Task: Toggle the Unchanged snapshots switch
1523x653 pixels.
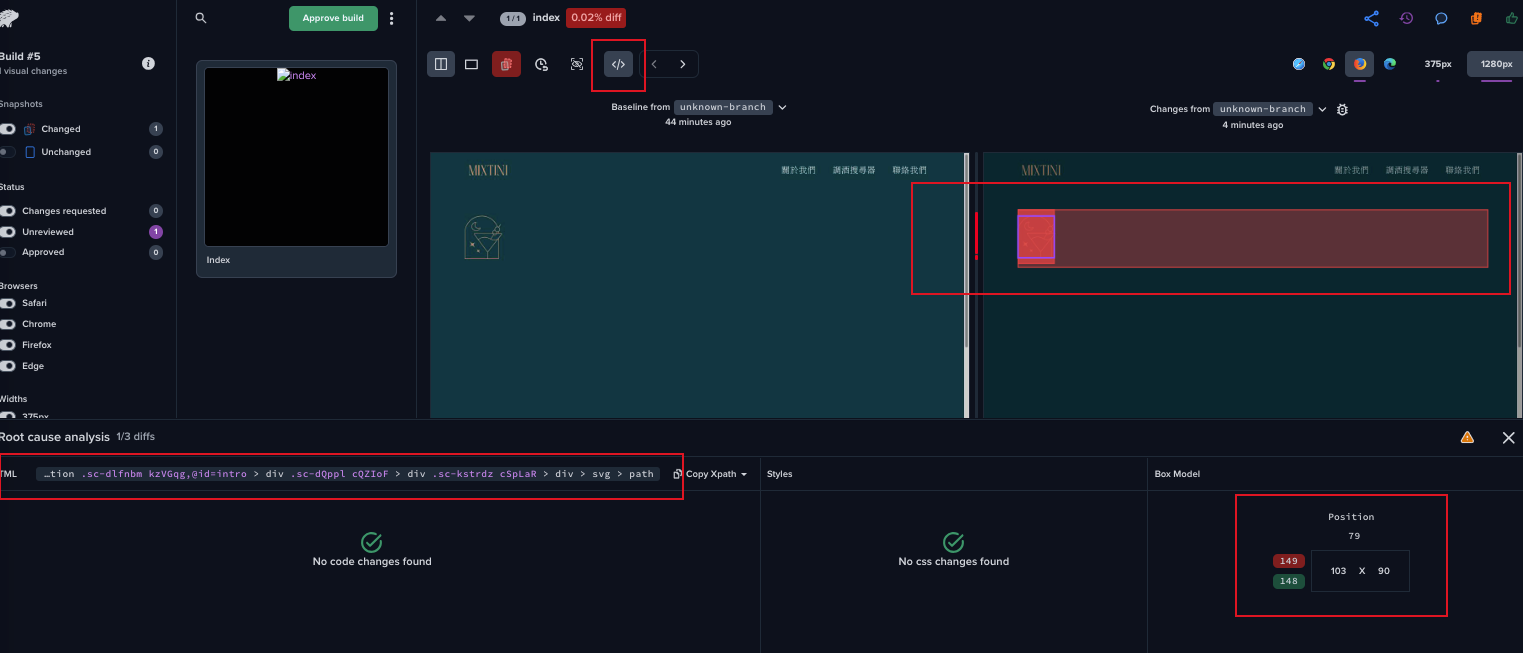Action: pyautogui.click(x=8, y=152)
